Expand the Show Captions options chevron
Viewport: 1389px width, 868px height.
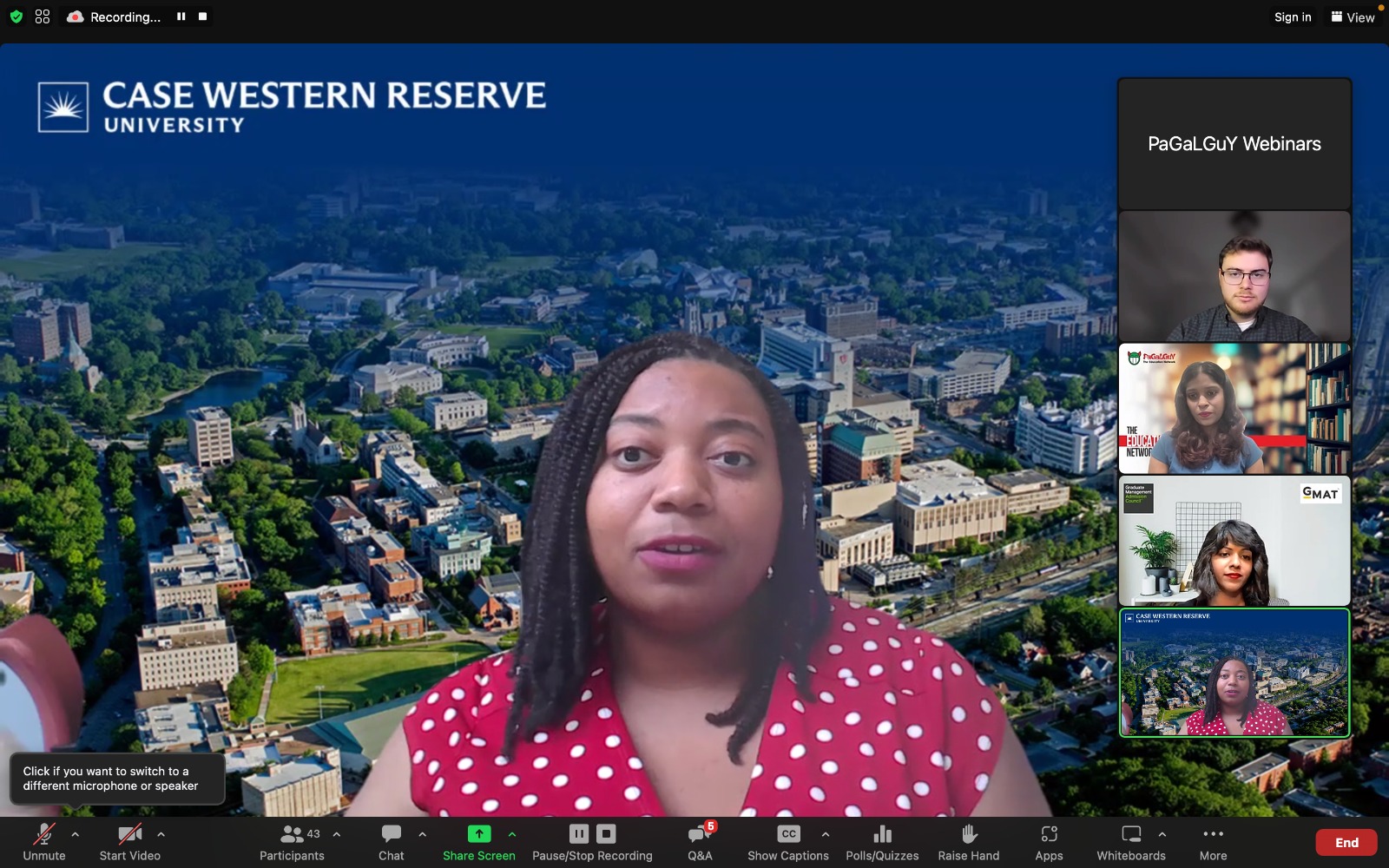[x=826, y=834]
